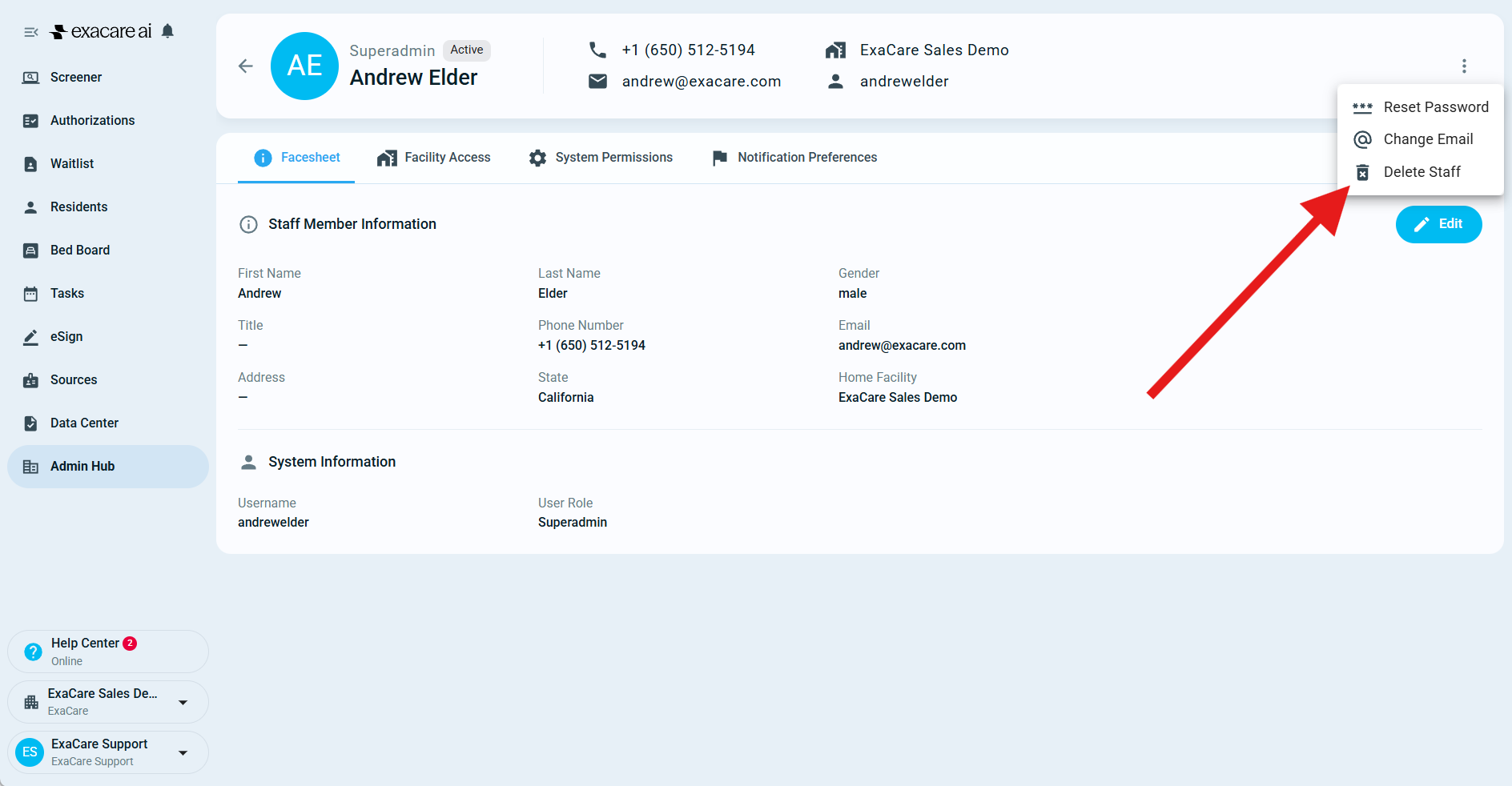
Task: Go back with the left arrow
Action: tap(246, 66)
